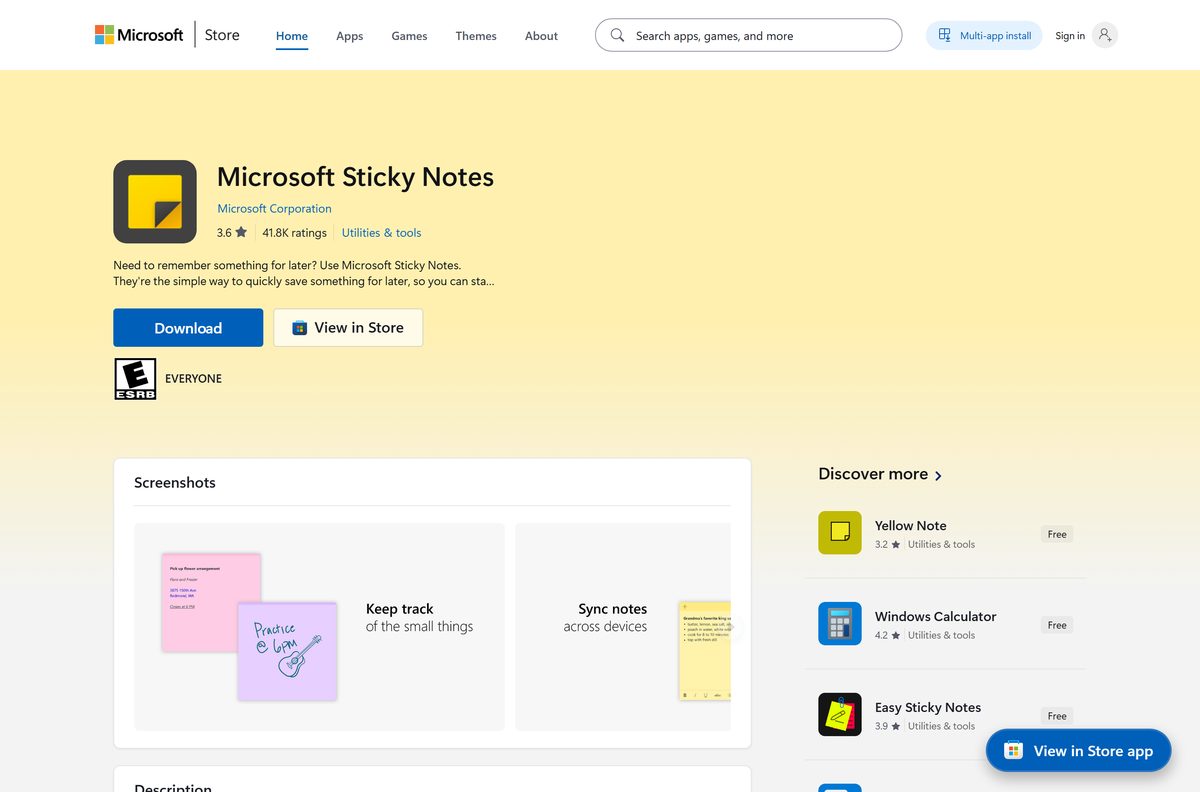Open the Utilities & tools category link
The width and height of the screenshot is (1200, 792).
(381, 233)
